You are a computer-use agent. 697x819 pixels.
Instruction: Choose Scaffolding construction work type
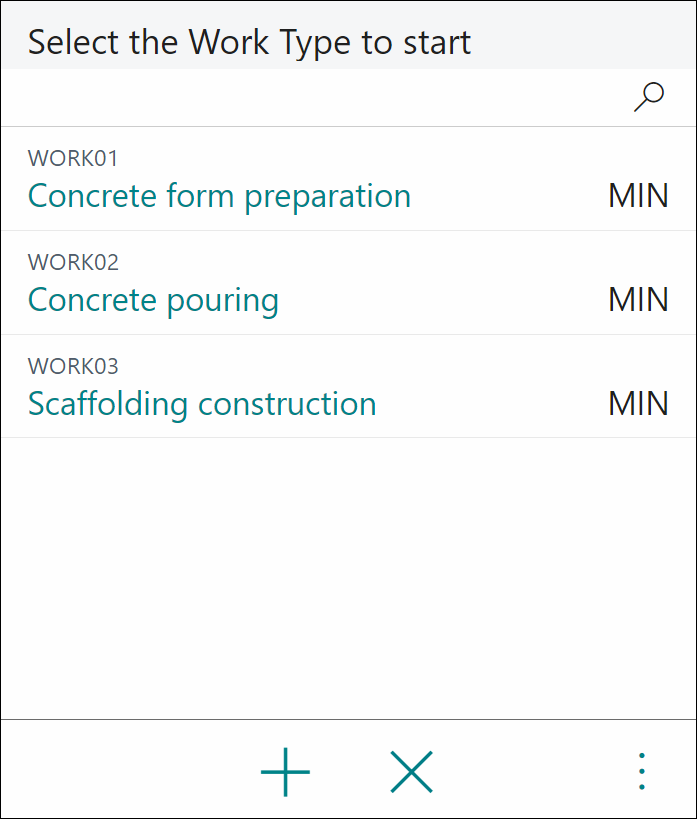point(202,405)
